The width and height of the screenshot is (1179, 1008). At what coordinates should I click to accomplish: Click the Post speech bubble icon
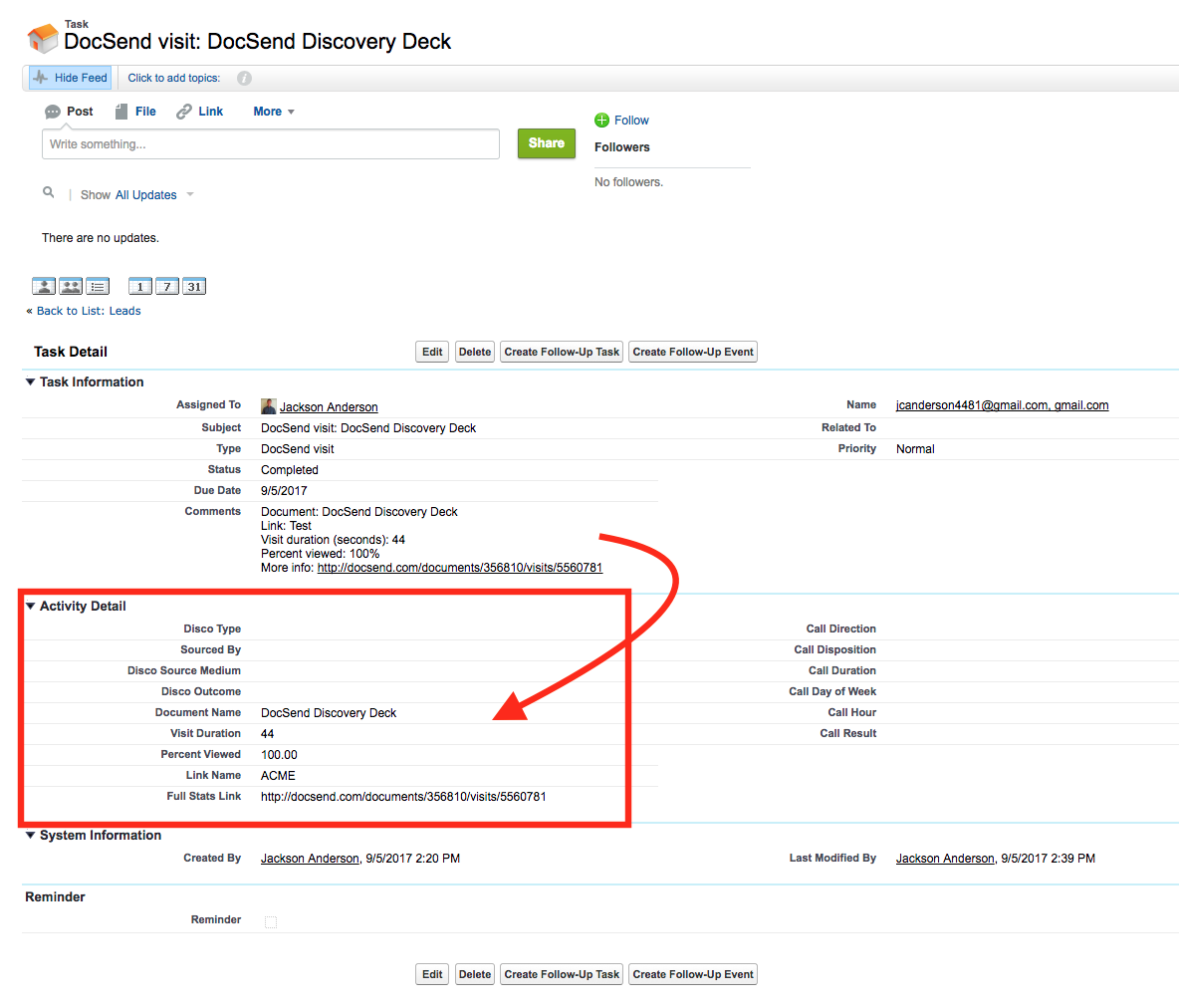(x=53, y=113)
